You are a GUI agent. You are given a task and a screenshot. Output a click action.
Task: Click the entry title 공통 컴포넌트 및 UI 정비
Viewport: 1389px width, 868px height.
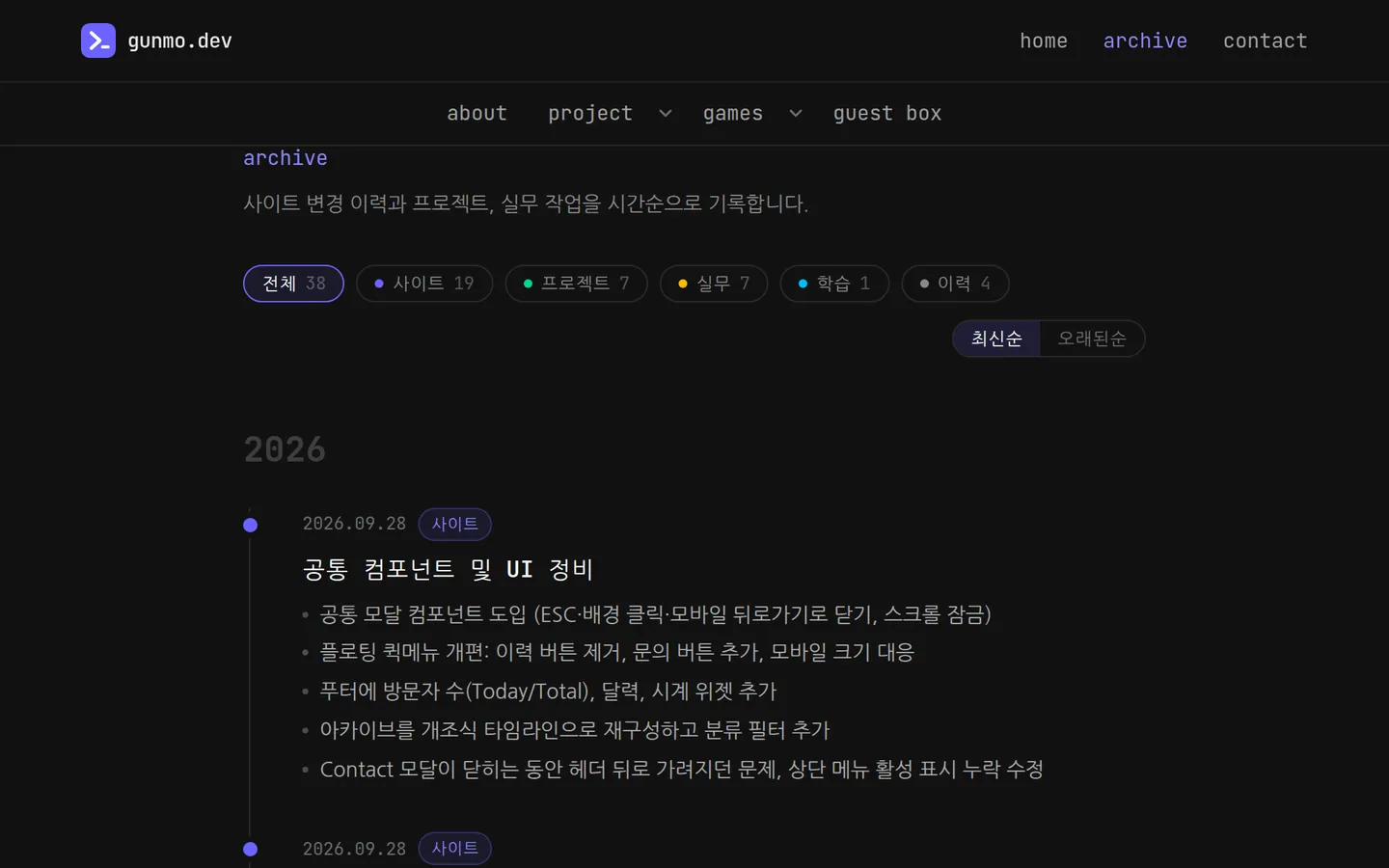coord(448,569)
